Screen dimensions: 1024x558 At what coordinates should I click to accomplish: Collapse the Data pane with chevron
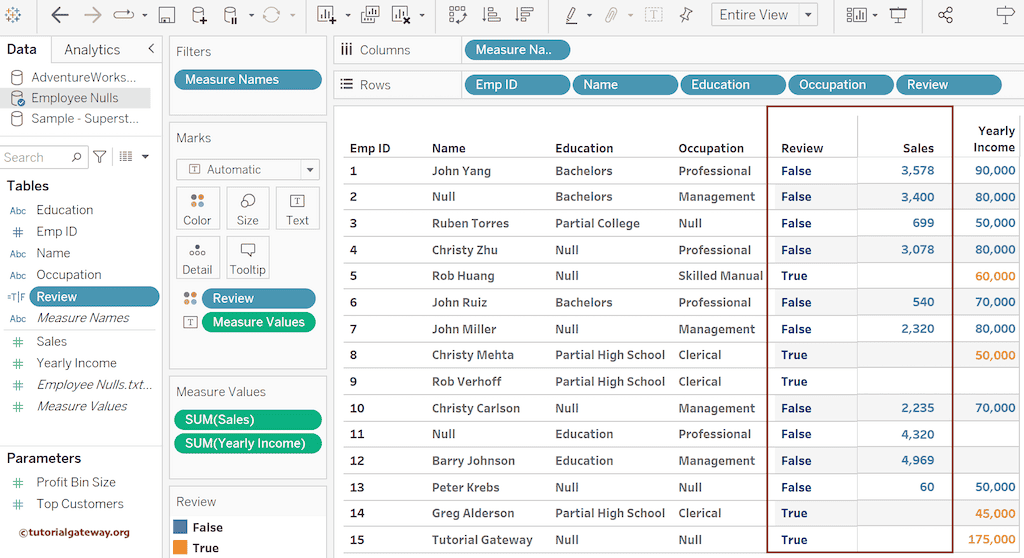pyautogui.click(x=151, y=49)
